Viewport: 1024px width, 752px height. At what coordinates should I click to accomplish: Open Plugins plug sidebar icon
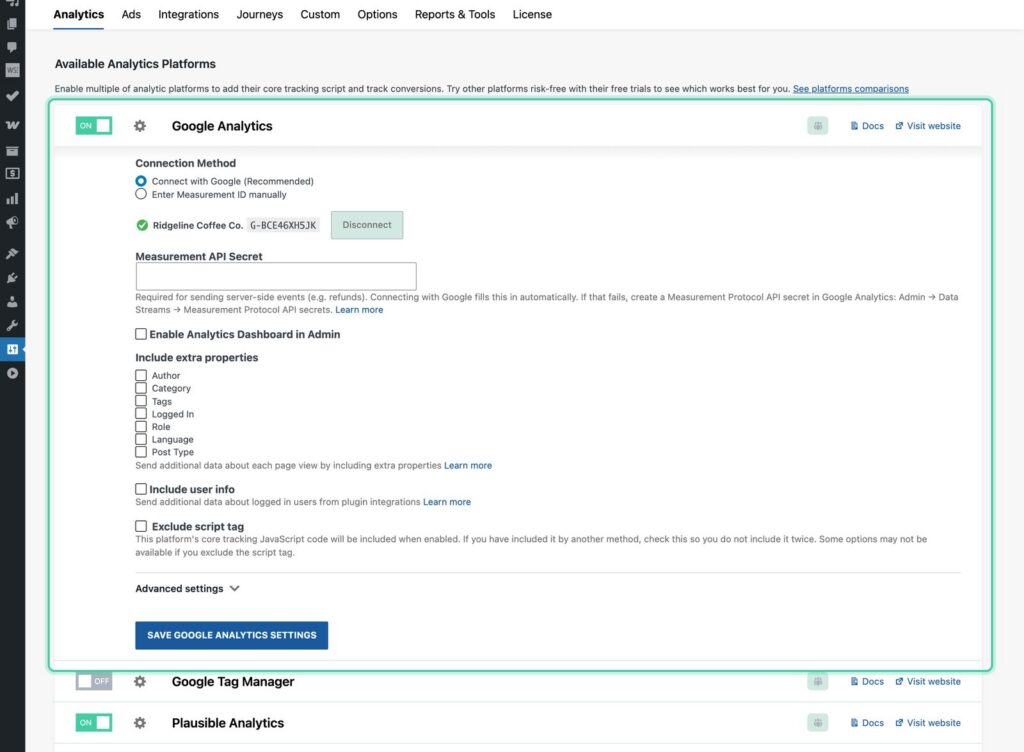12,277
